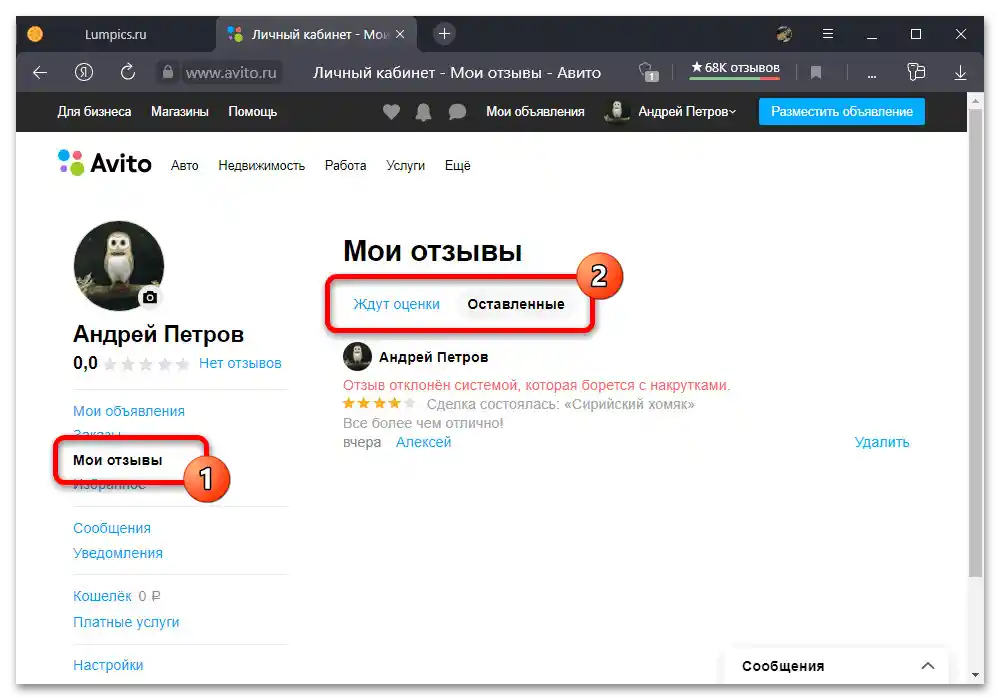This screenshot has width=1000, height=700.
Task: Click the scrollbar up arrow
Action: 975,101
